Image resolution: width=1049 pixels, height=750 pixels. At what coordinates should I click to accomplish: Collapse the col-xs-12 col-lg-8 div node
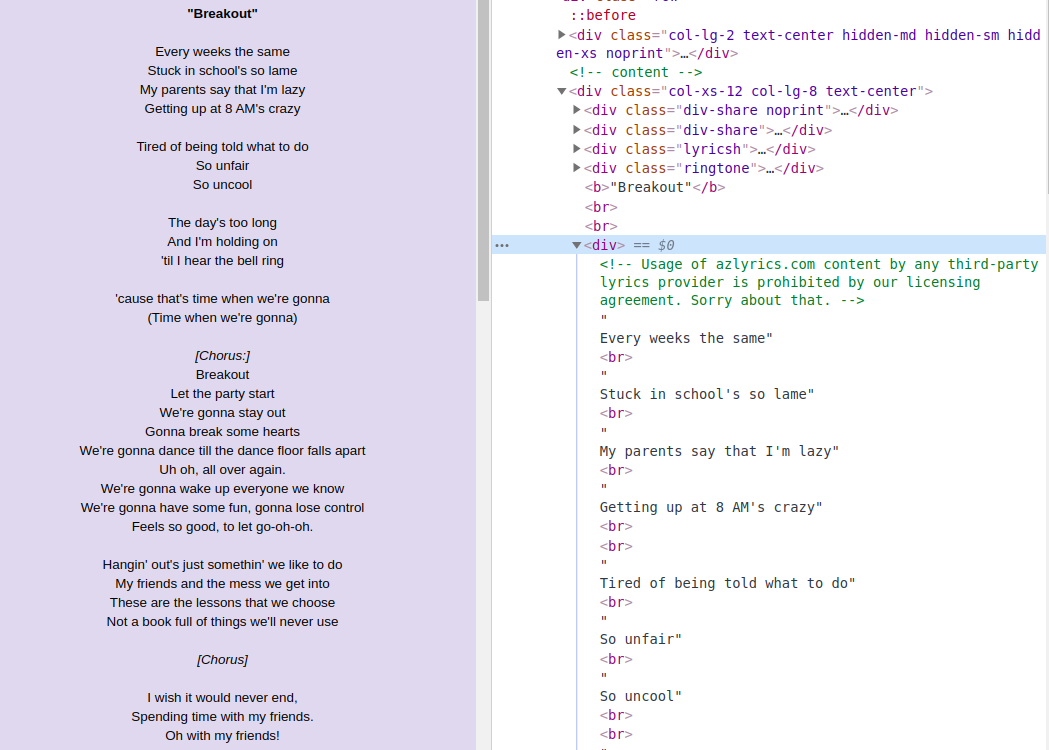562,91
